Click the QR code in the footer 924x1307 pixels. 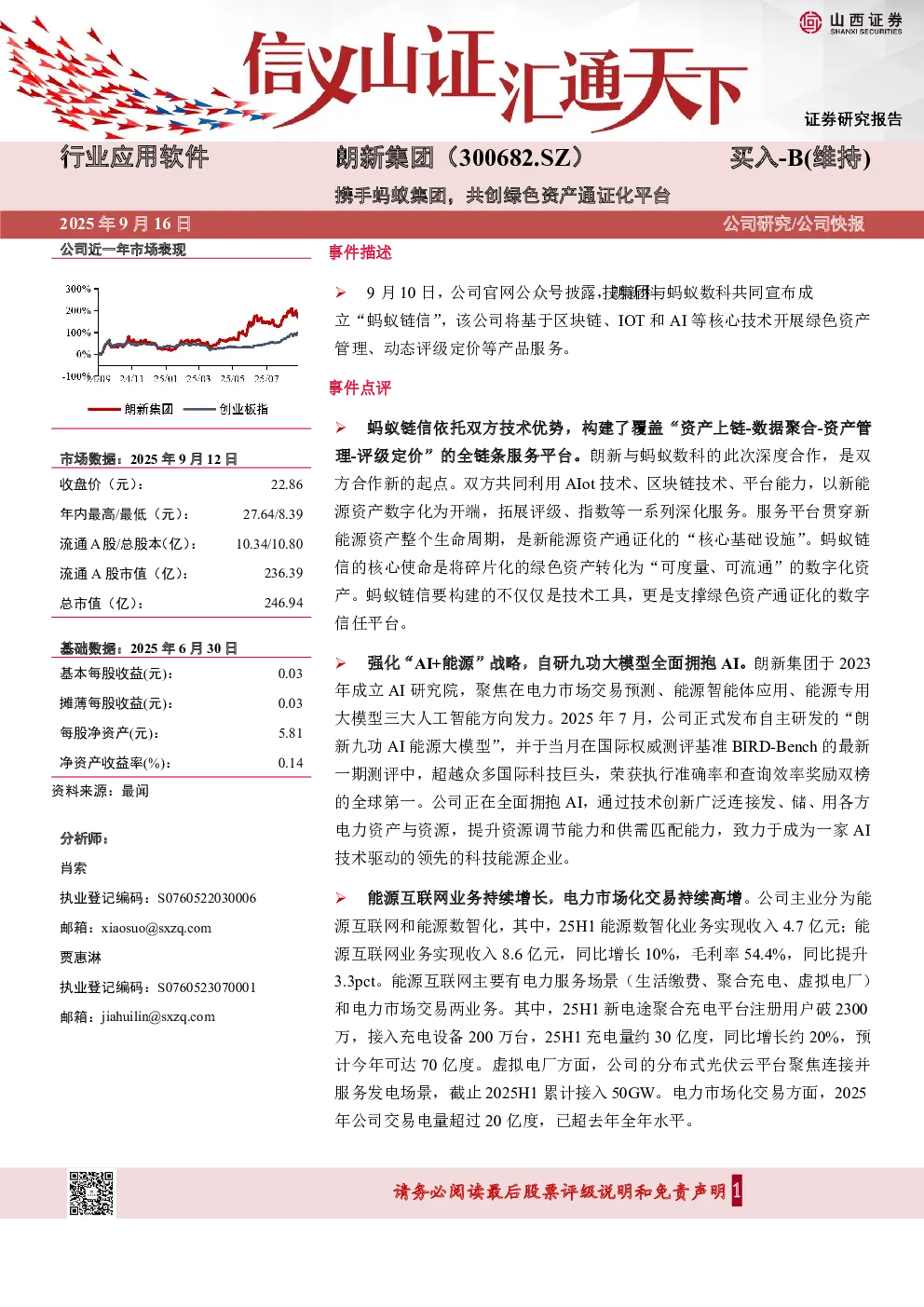coord(91,1192)
